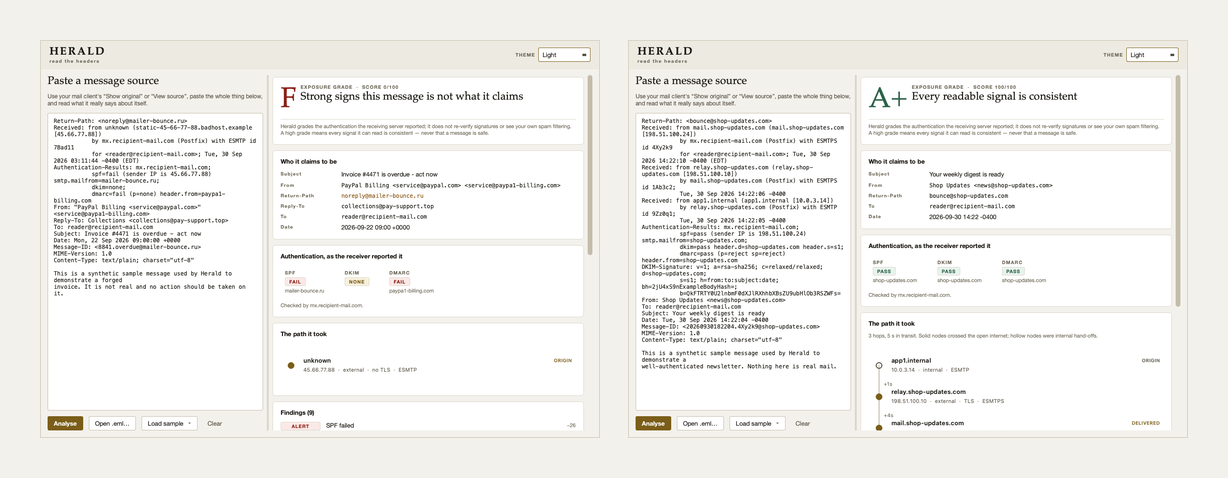Click 'Checked by mx.recipient-mail.com.' in right window
Image resolution: width=1228 pixels, height=478 pixels.
pyautogui.click(x=910, y=295)
